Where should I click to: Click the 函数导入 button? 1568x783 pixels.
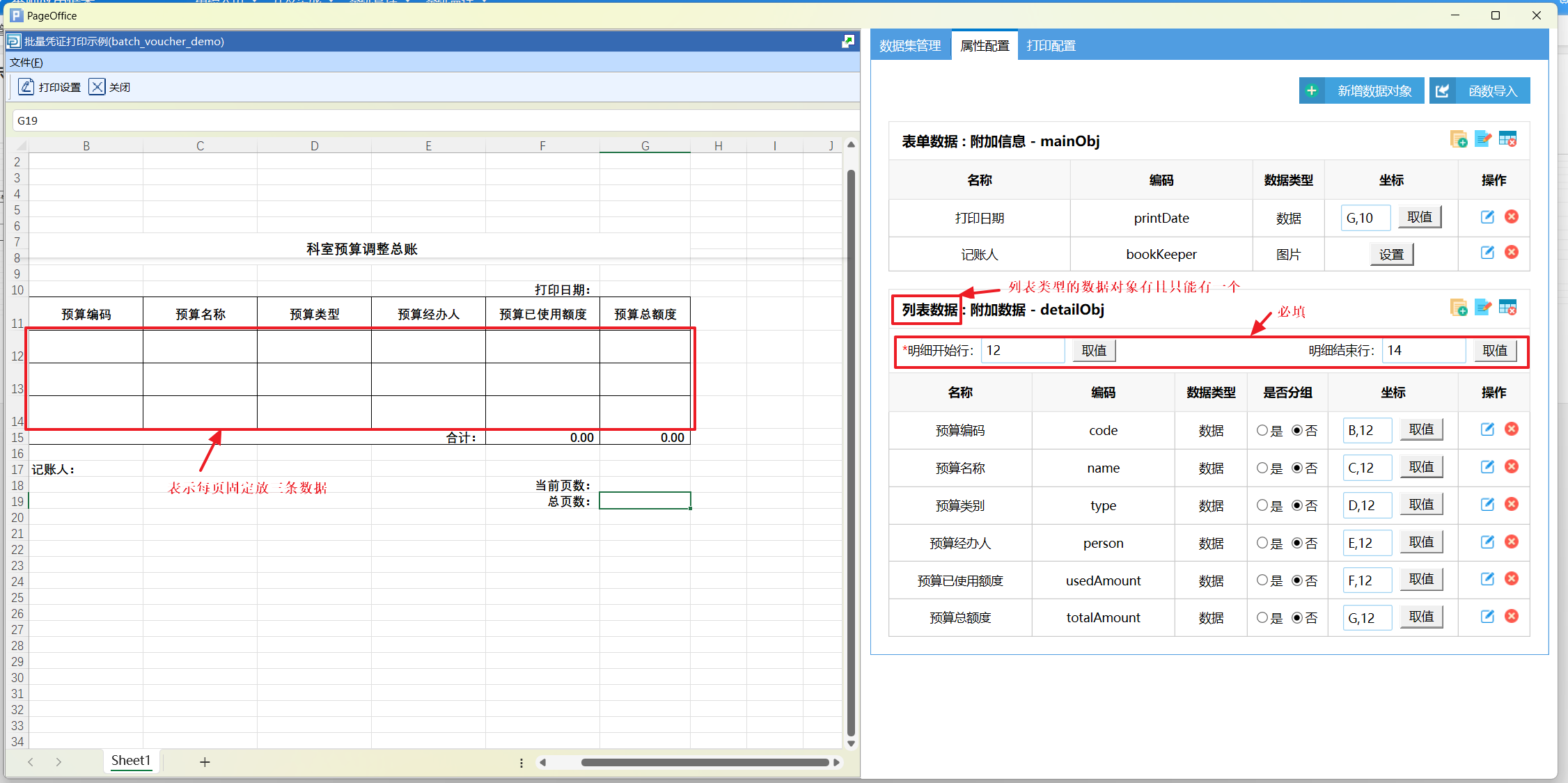[1480, 91]
